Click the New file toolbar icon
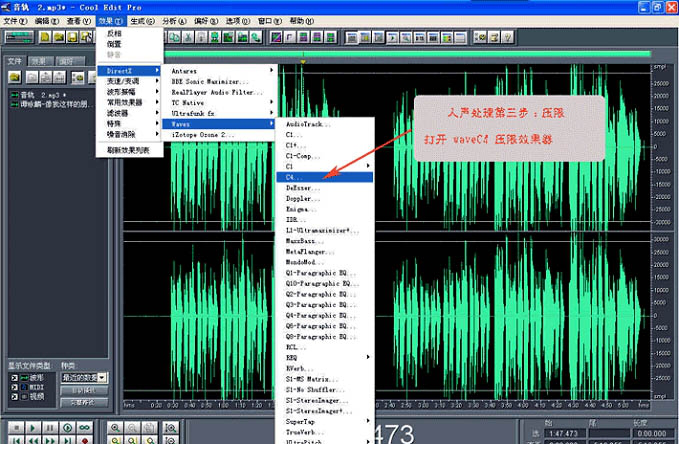Viewport: 679px width, 461px height. (45, 38)
